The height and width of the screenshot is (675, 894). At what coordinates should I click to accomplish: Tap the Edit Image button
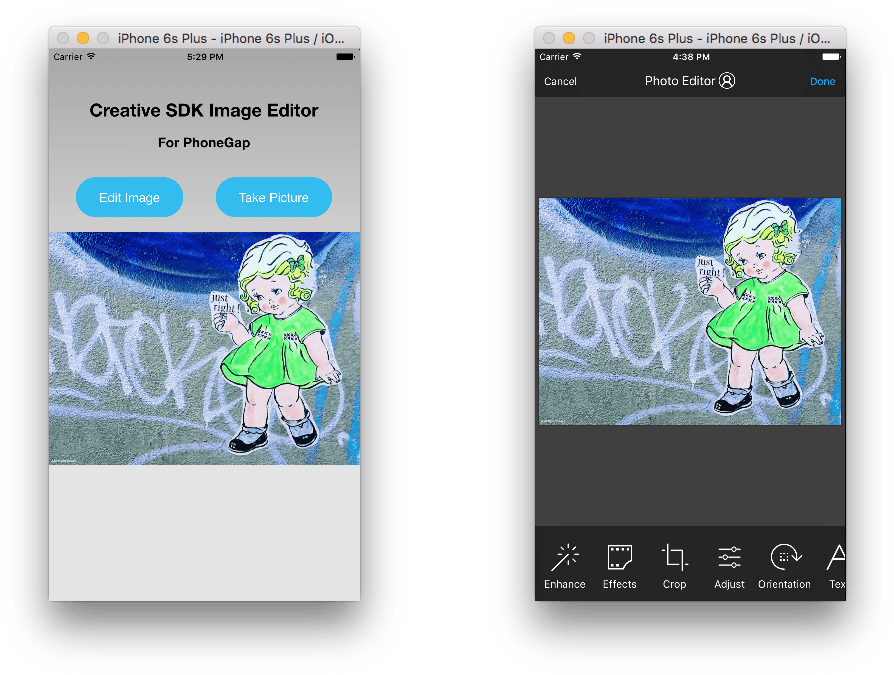click(x=129, y=197)
